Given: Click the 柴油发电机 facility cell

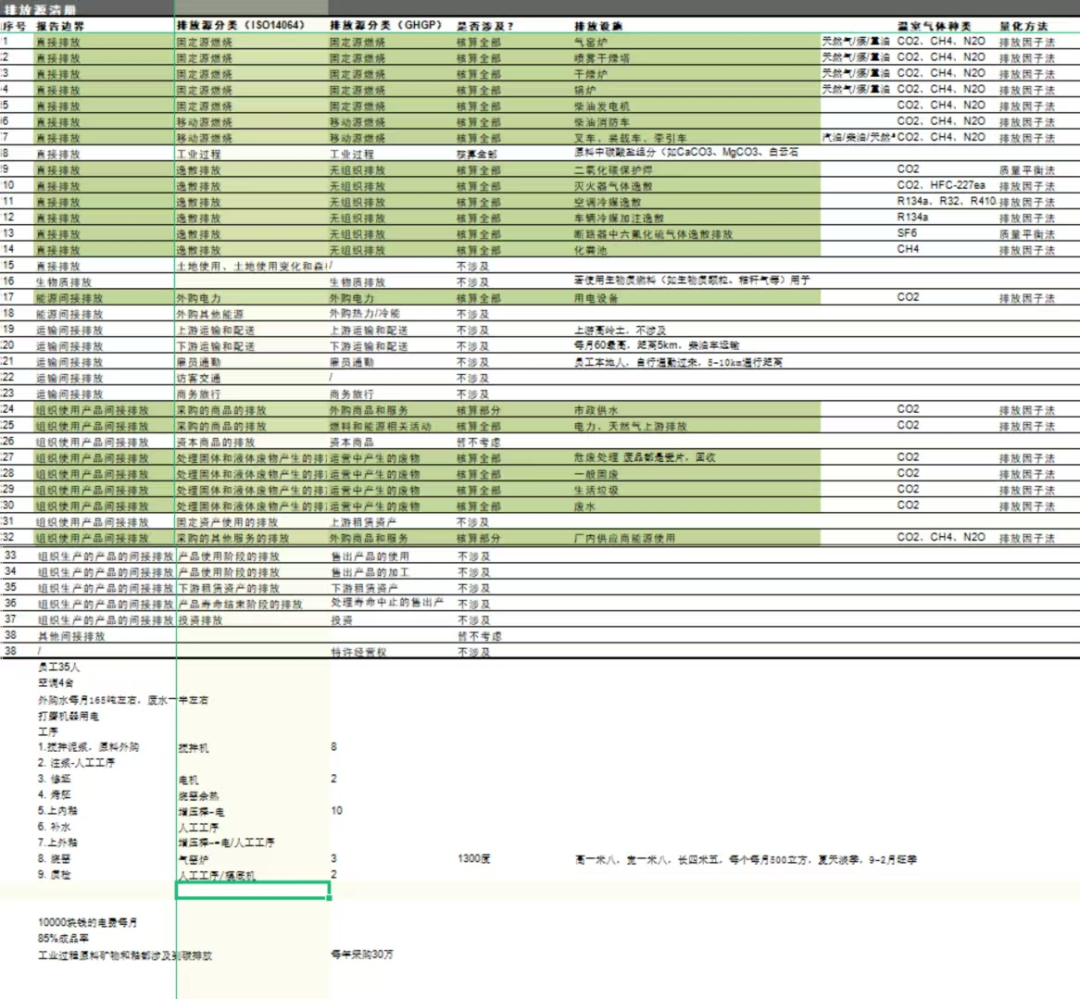Looking at the screenshot, I should click(x=603, y=105).
